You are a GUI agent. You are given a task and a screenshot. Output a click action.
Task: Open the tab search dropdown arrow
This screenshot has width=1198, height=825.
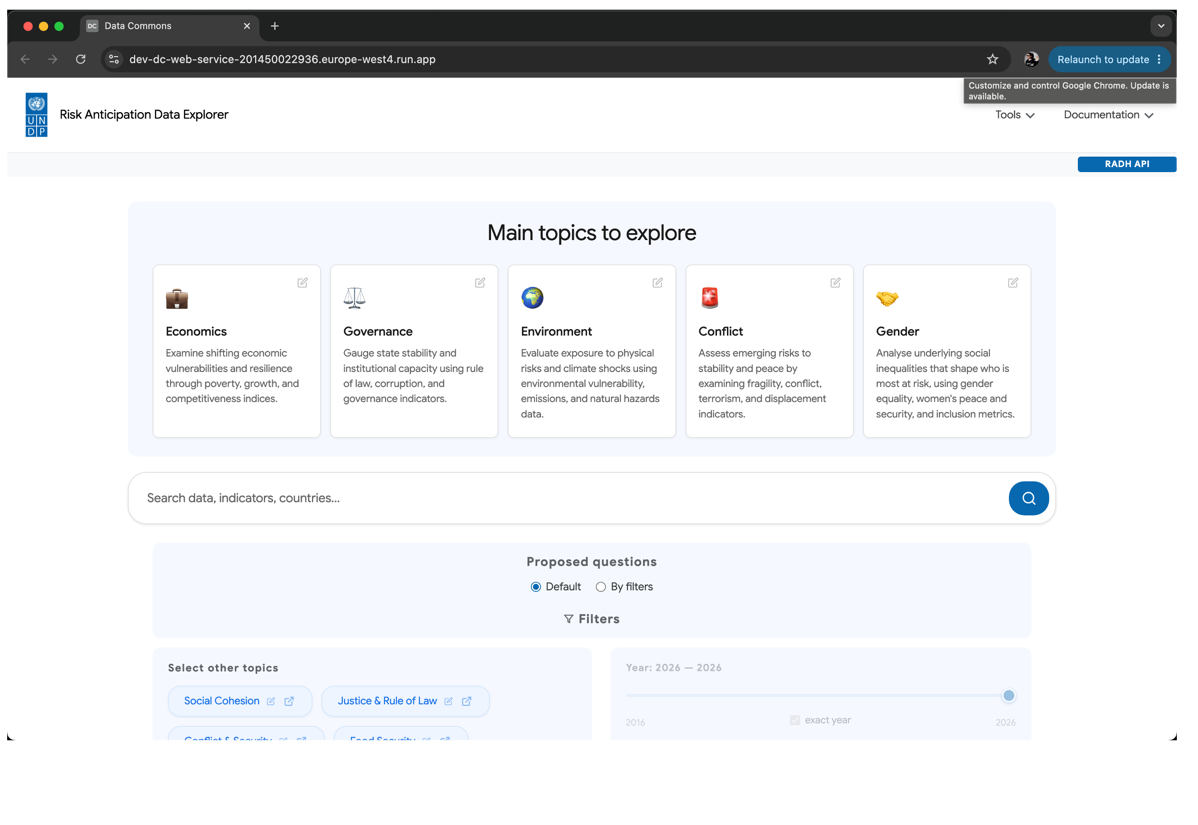(1161, 26)
